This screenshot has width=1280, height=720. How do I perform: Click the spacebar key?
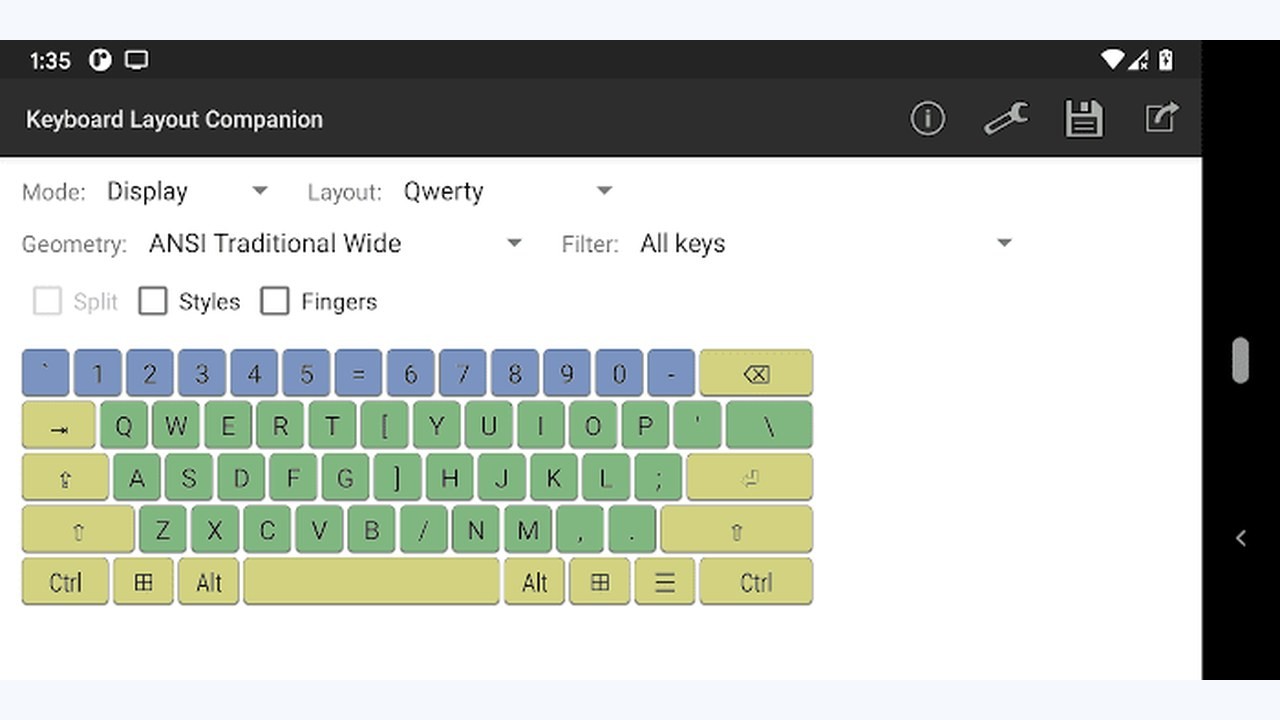tap(371, 582)
